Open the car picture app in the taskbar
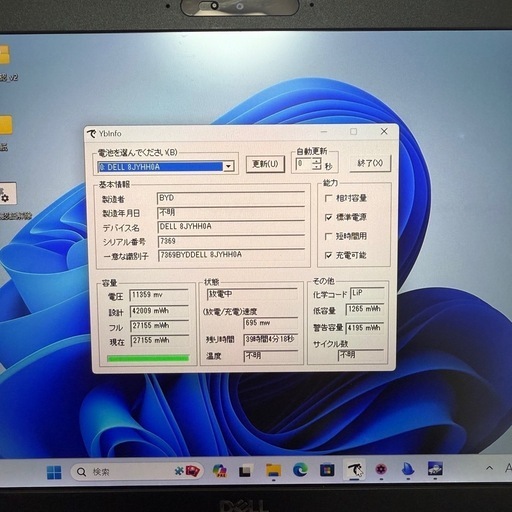Image resolution: width=512 pixels, height=512 pixels. click(435, 468)
